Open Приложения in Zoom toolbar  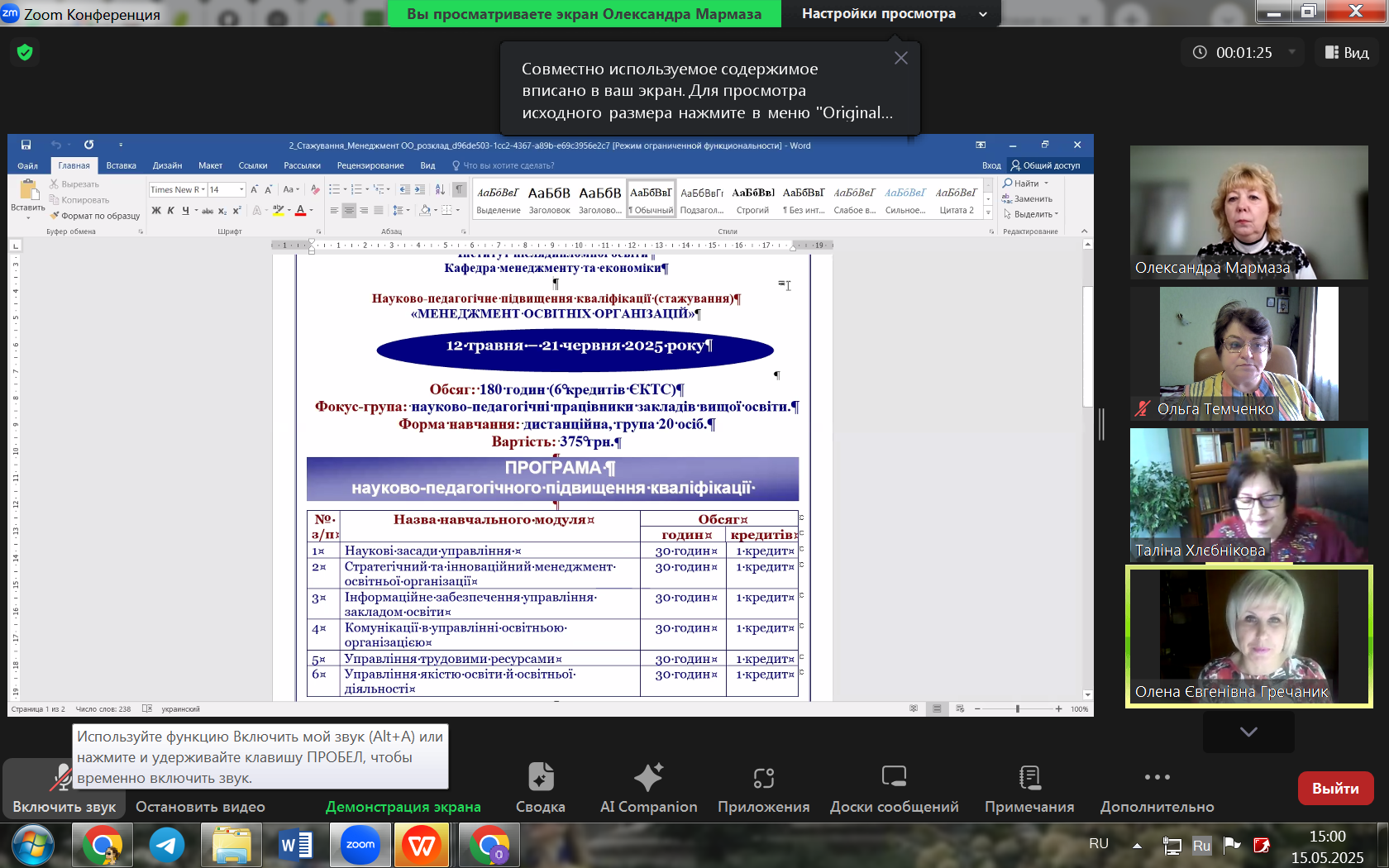[x=763, y=788]
